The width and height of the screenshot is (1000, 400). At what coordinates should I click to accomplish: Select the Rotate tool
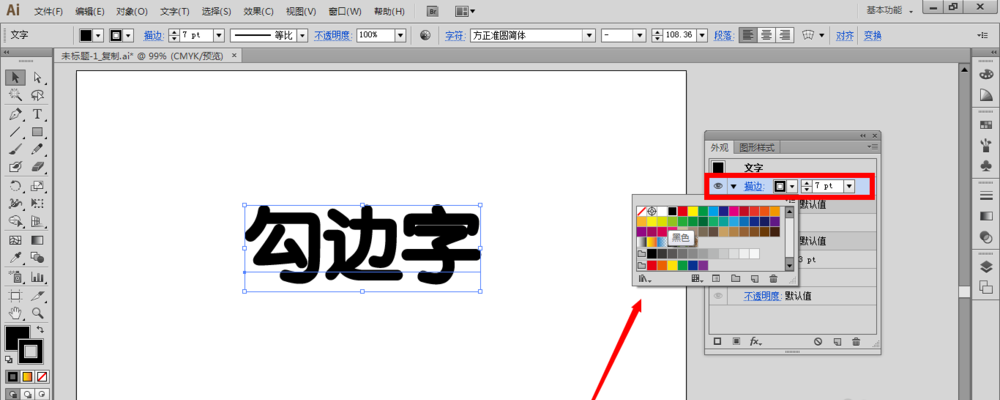point(16,186)
